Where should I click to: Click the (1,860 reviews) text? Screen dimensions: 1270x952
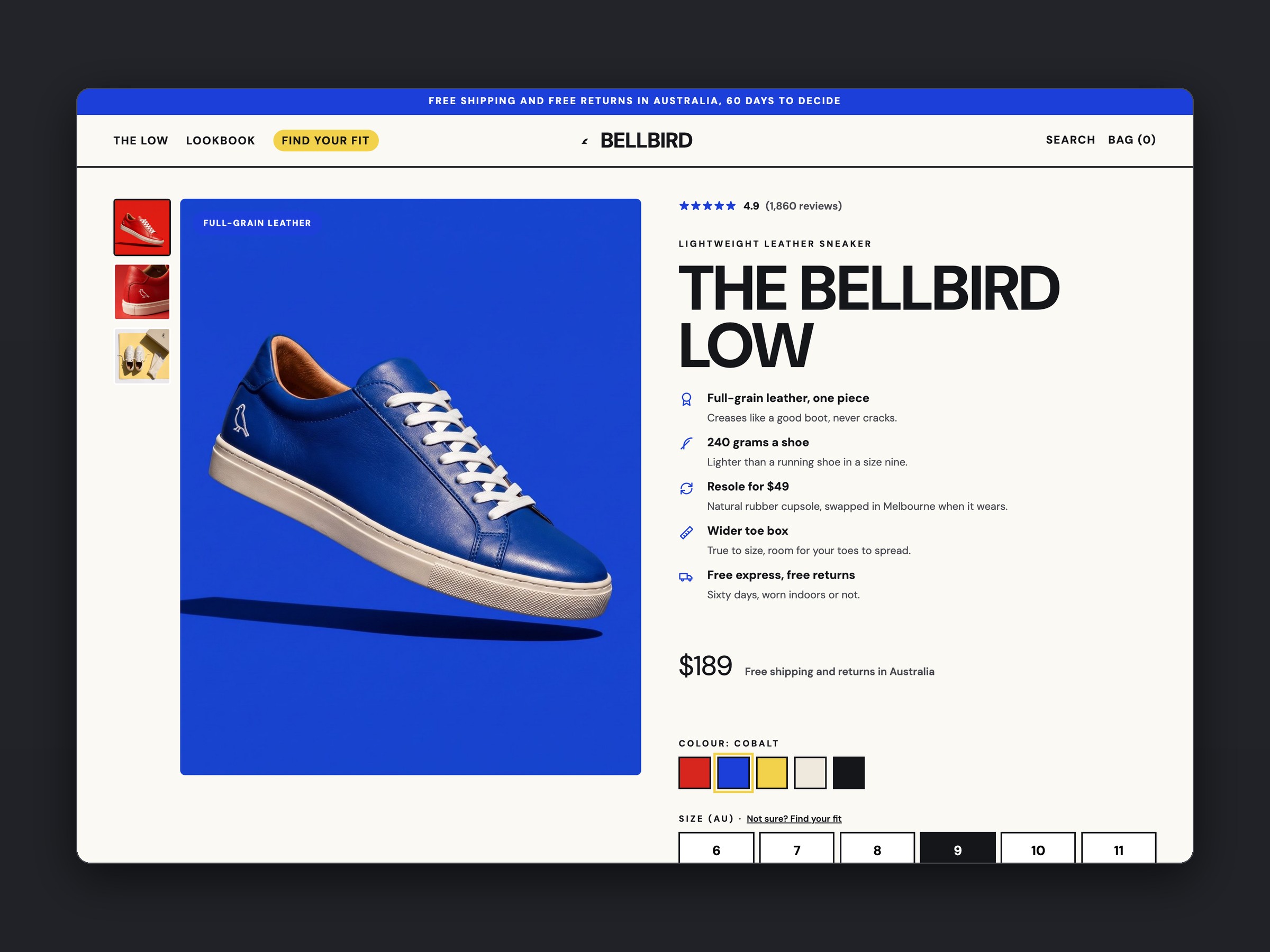point(803,206)
